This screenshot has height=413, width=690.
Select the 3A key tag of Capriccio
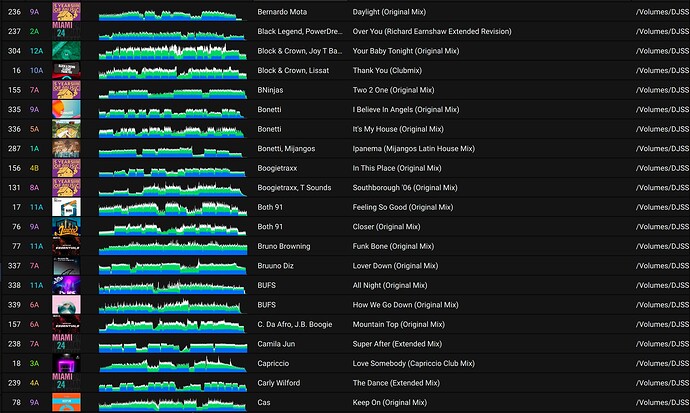(35, 363)
